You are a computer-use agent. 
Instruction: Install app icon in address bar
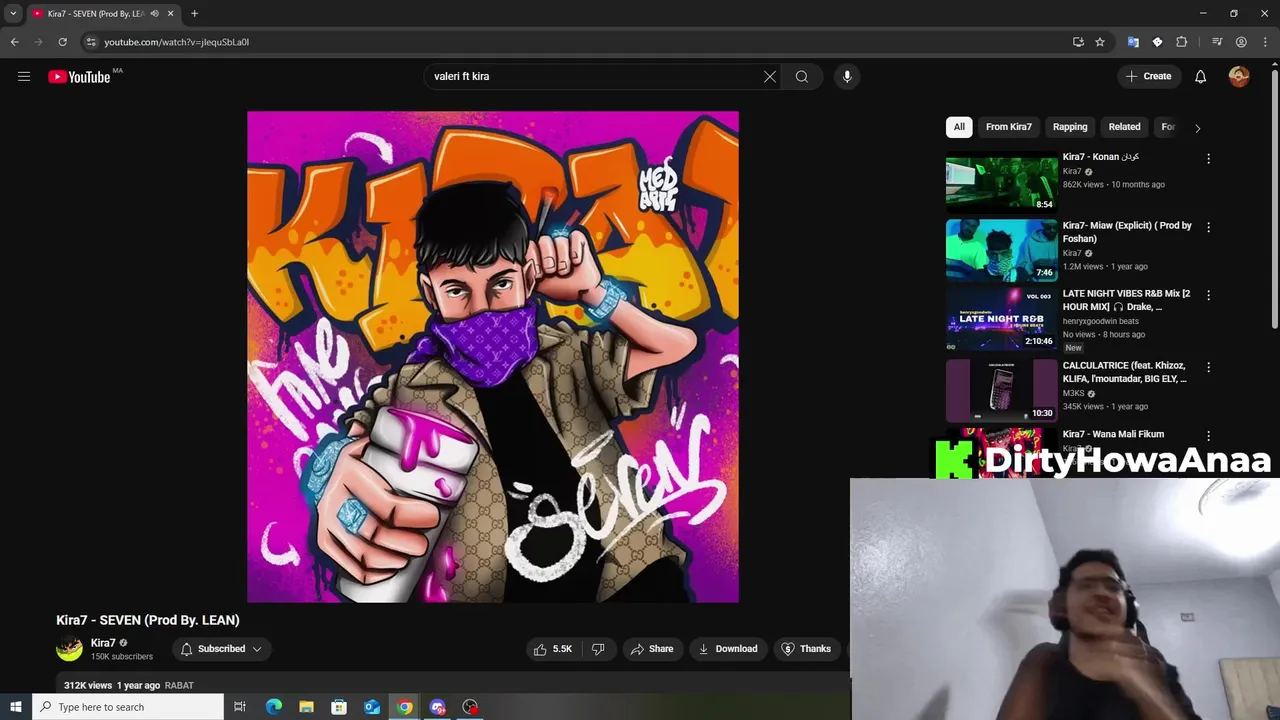coord(1078,42)
